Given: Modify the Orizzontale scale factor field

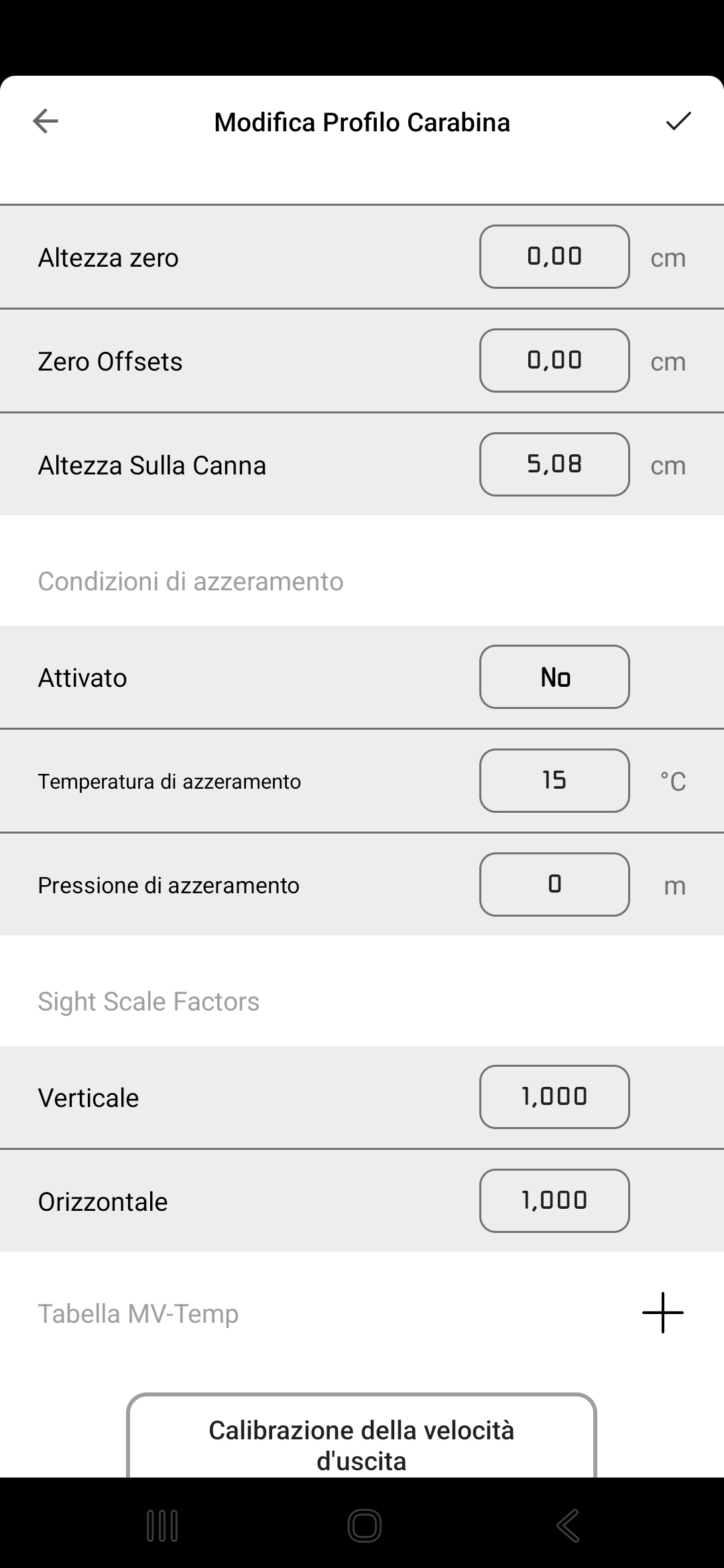Looking at the screenshot, I should coord(554,1201).
